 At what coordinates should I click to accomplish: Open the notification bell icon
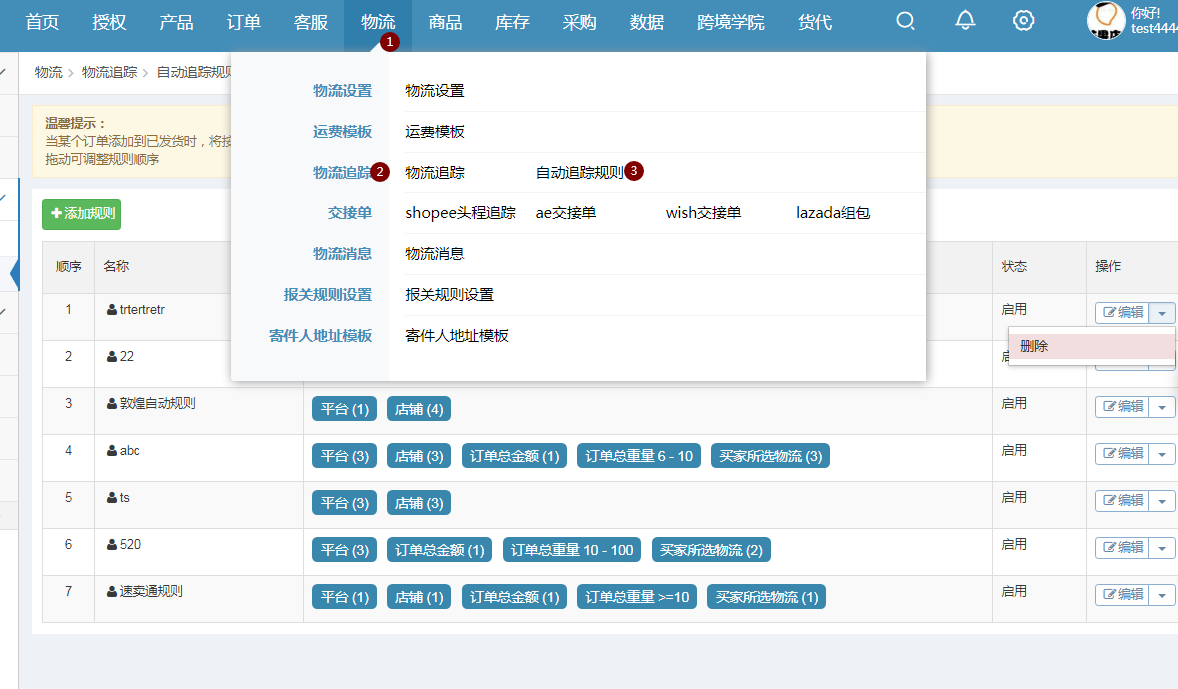965,21
